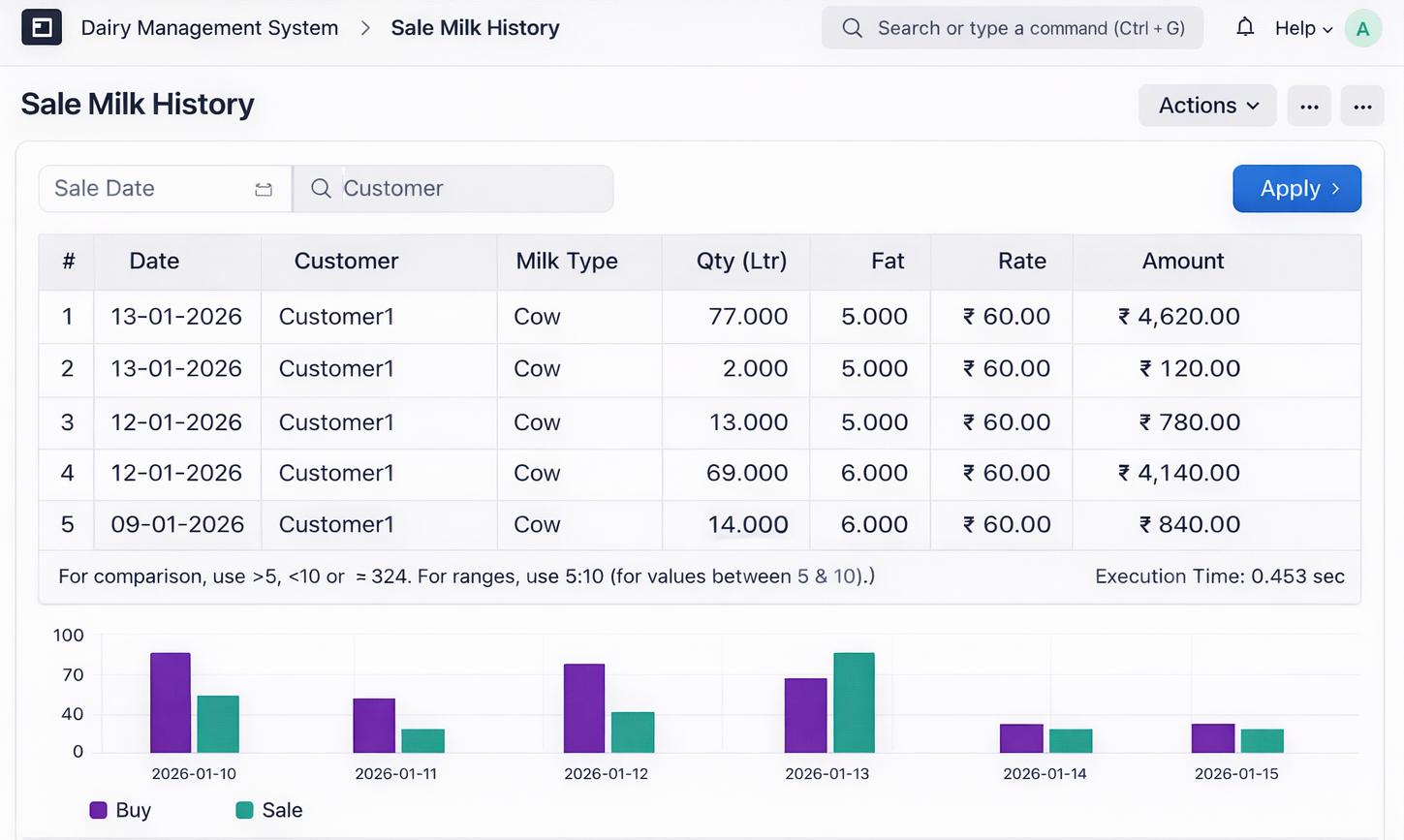The width and height of the screenshot is (1404, 840).
Task: Click the Apply button
Action: tap(1296, 188)
